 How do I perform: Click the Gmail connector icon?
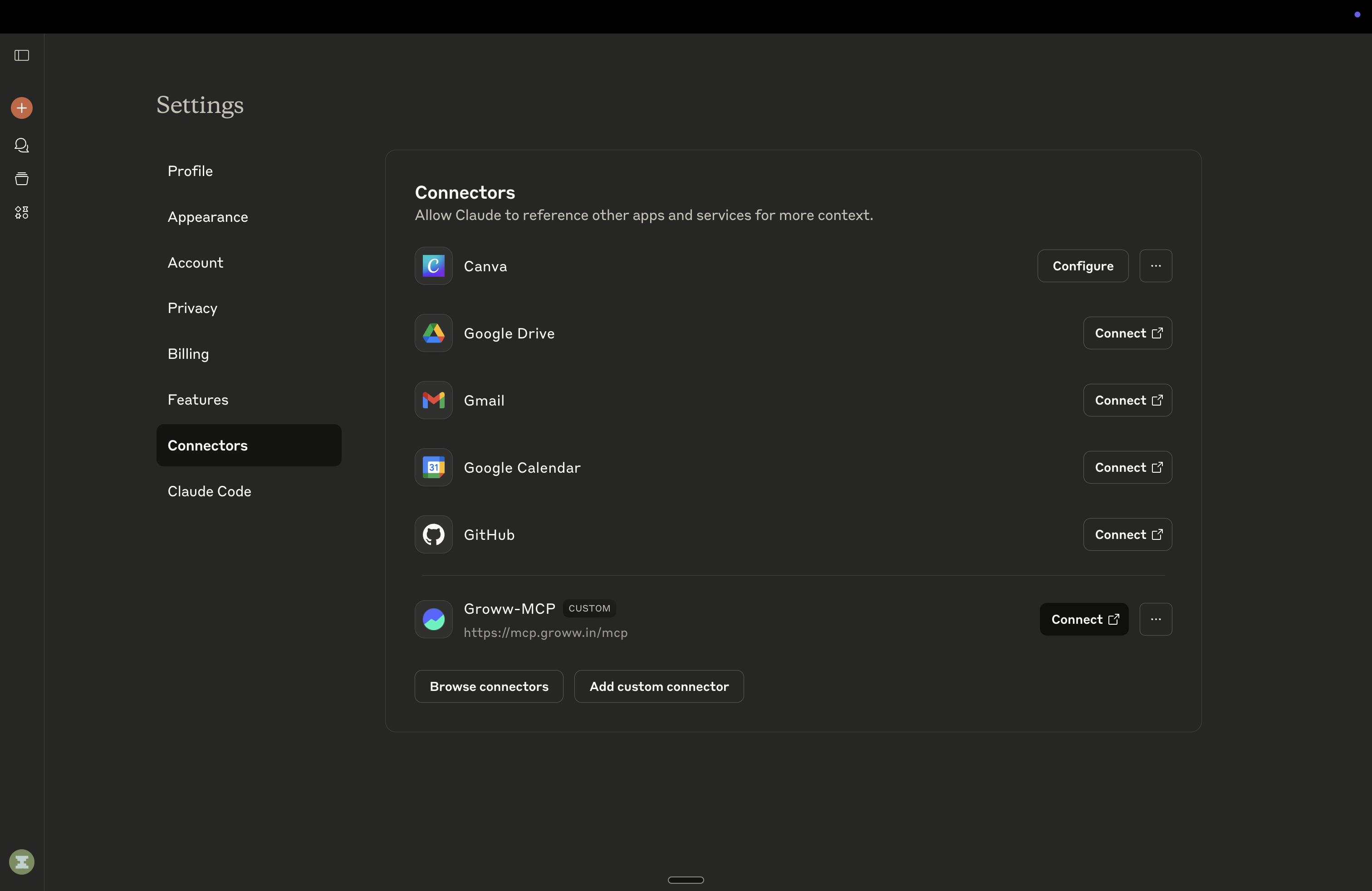[x=433, y=400]
